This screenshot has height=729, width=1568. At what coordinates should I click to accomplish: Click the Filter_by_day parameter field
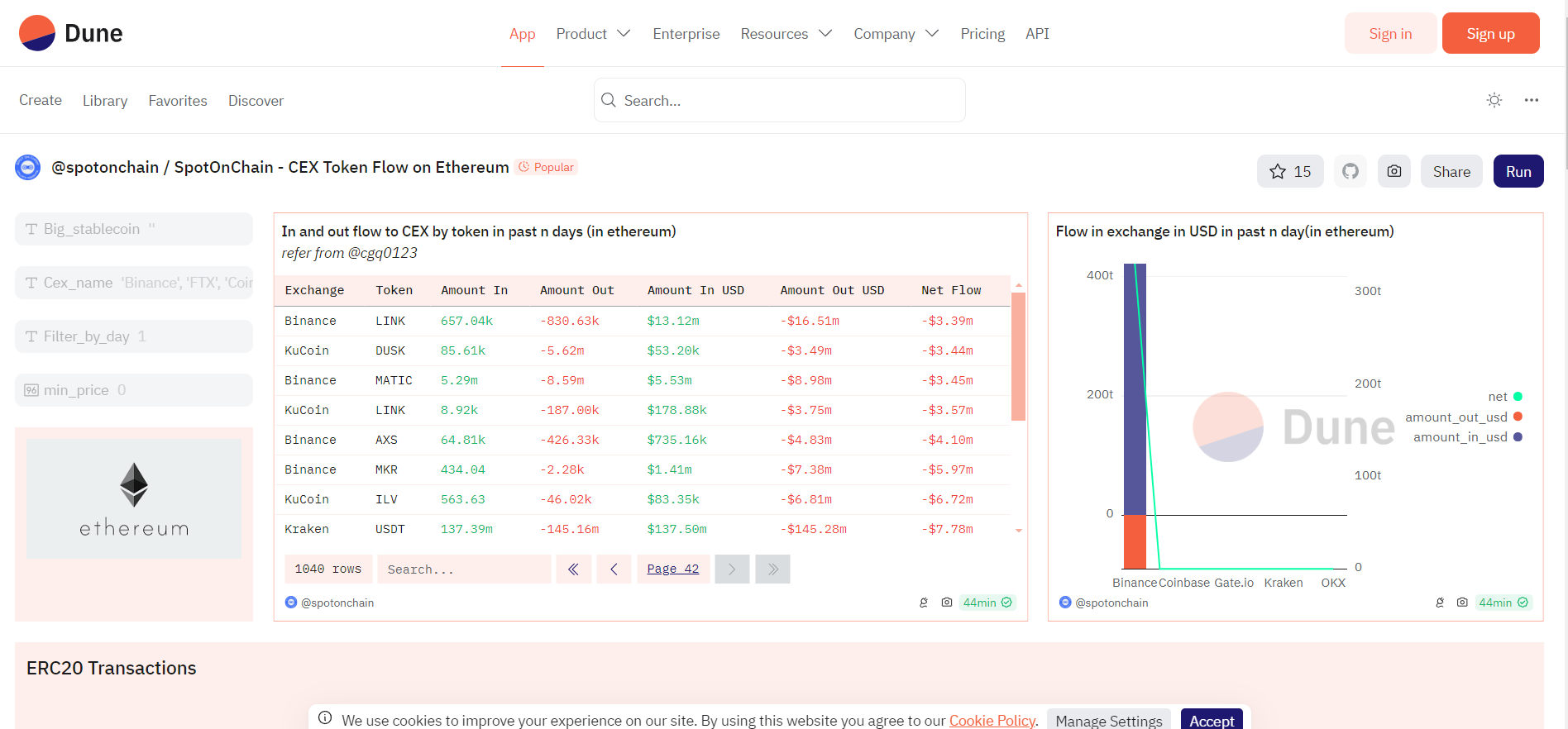click(x=134, y=336)
